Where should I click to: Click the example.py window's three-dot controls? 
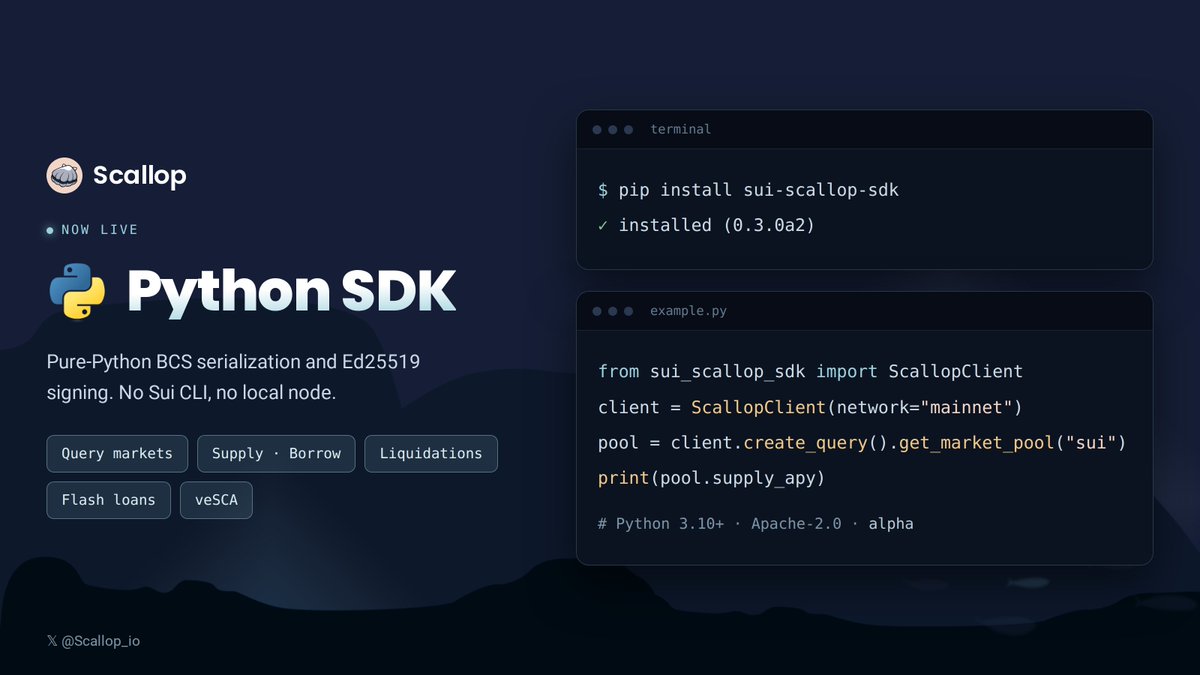pyautogui.click(x=612, y=311)
